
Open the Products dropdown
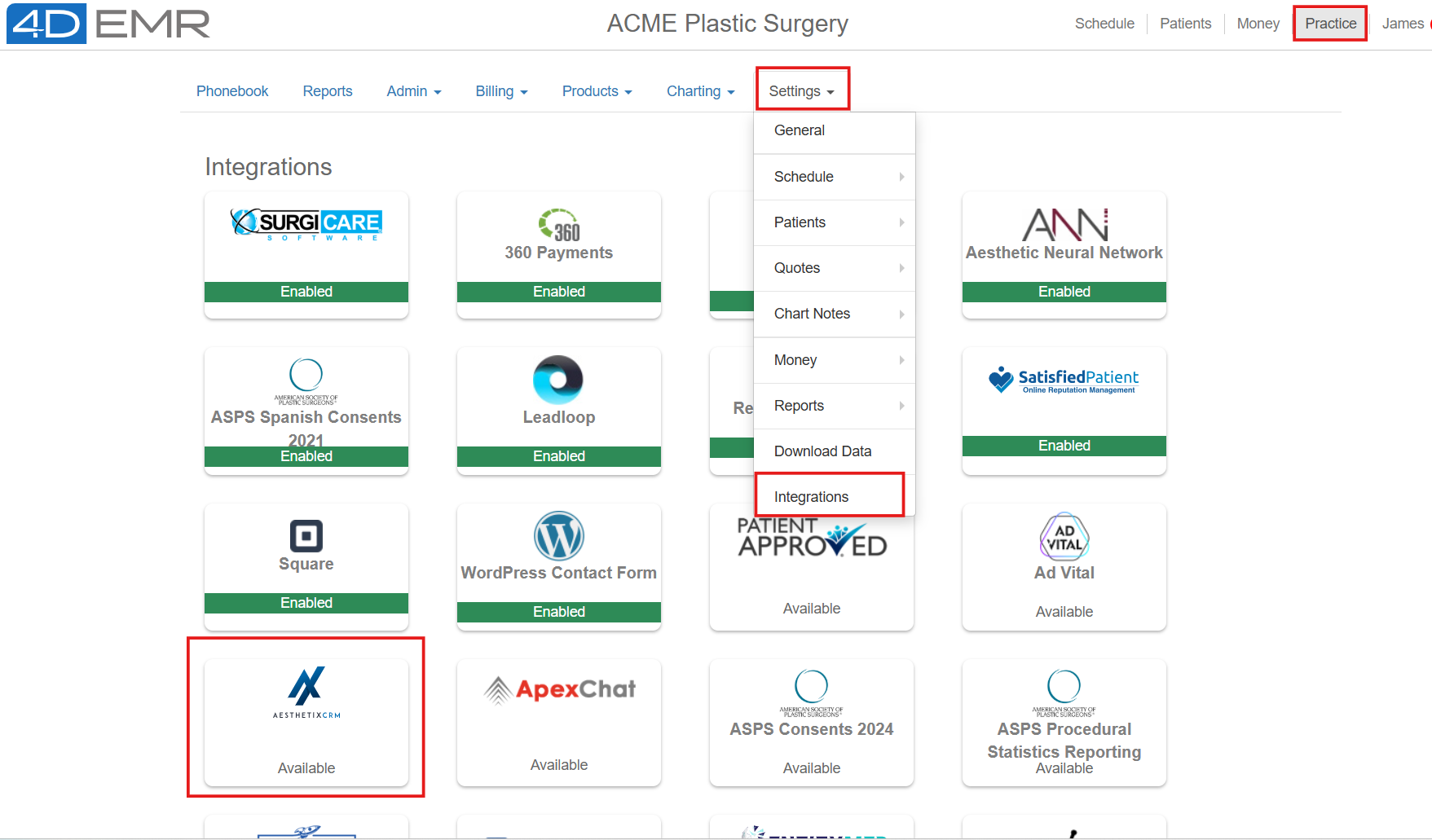(x=597, y=91)
